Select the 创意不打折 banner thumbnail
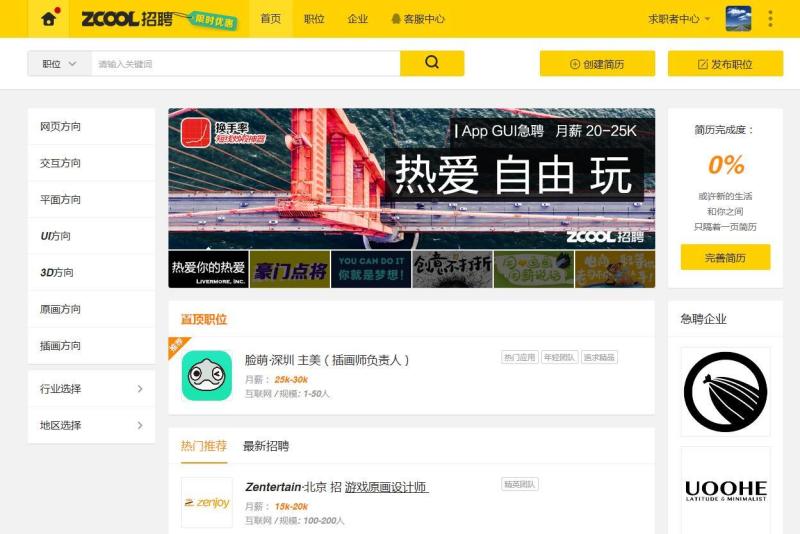 [453, 269]
